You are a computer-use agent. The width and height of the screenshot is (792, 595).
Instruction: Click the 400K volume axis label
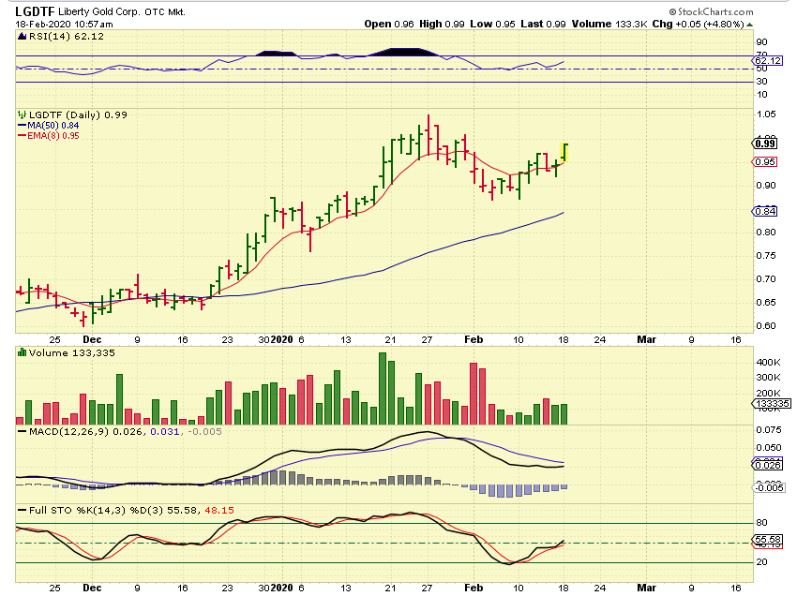[768, 362]
